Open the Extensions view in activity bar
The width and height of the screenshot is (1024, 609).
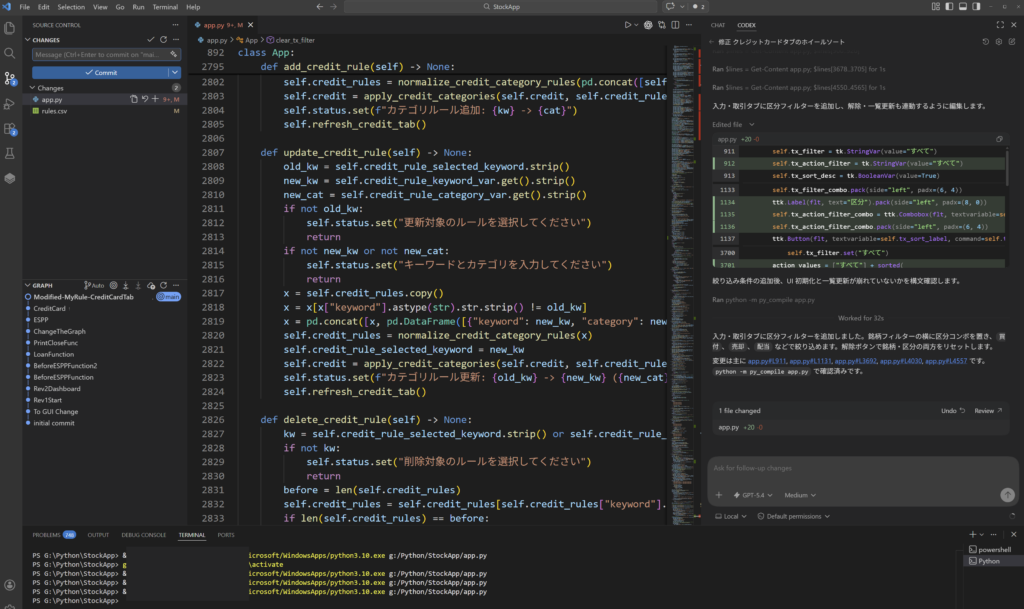[10, 128]
